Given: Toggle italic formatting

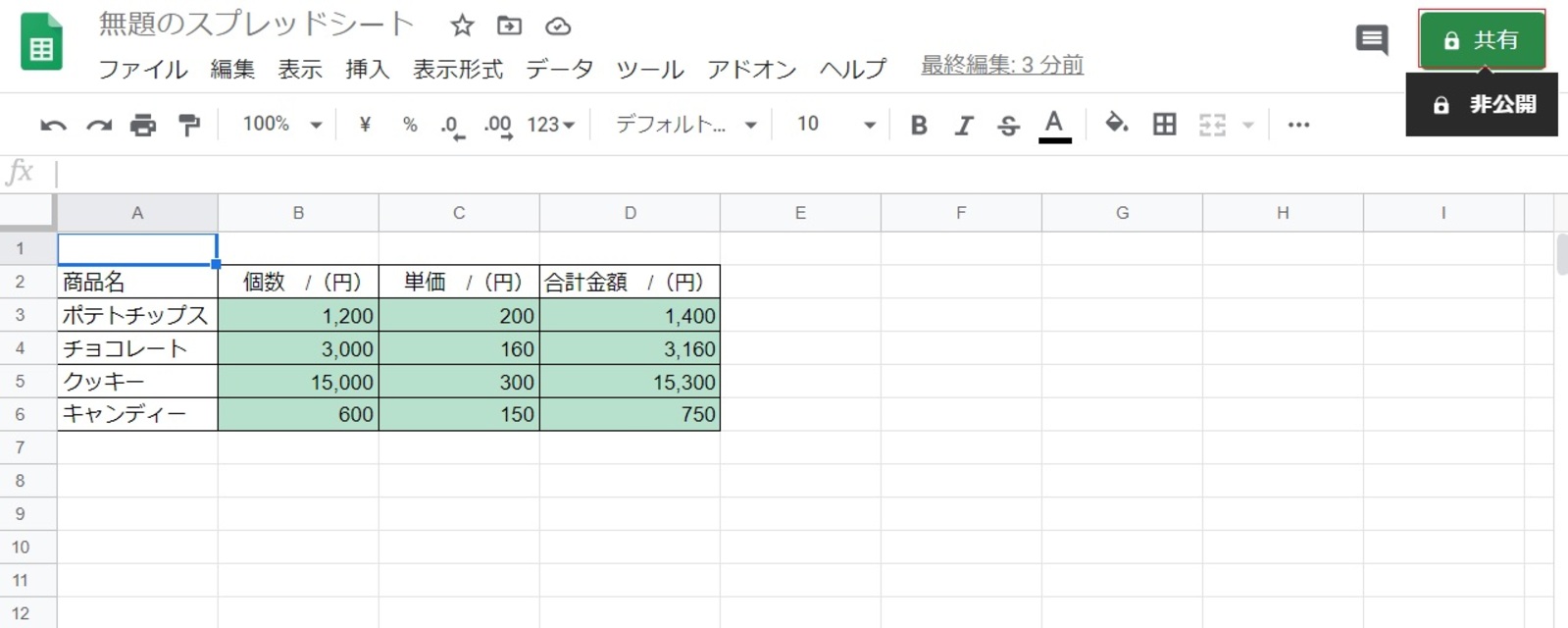Looking at the screenshot, I should (x=964, y=126).
